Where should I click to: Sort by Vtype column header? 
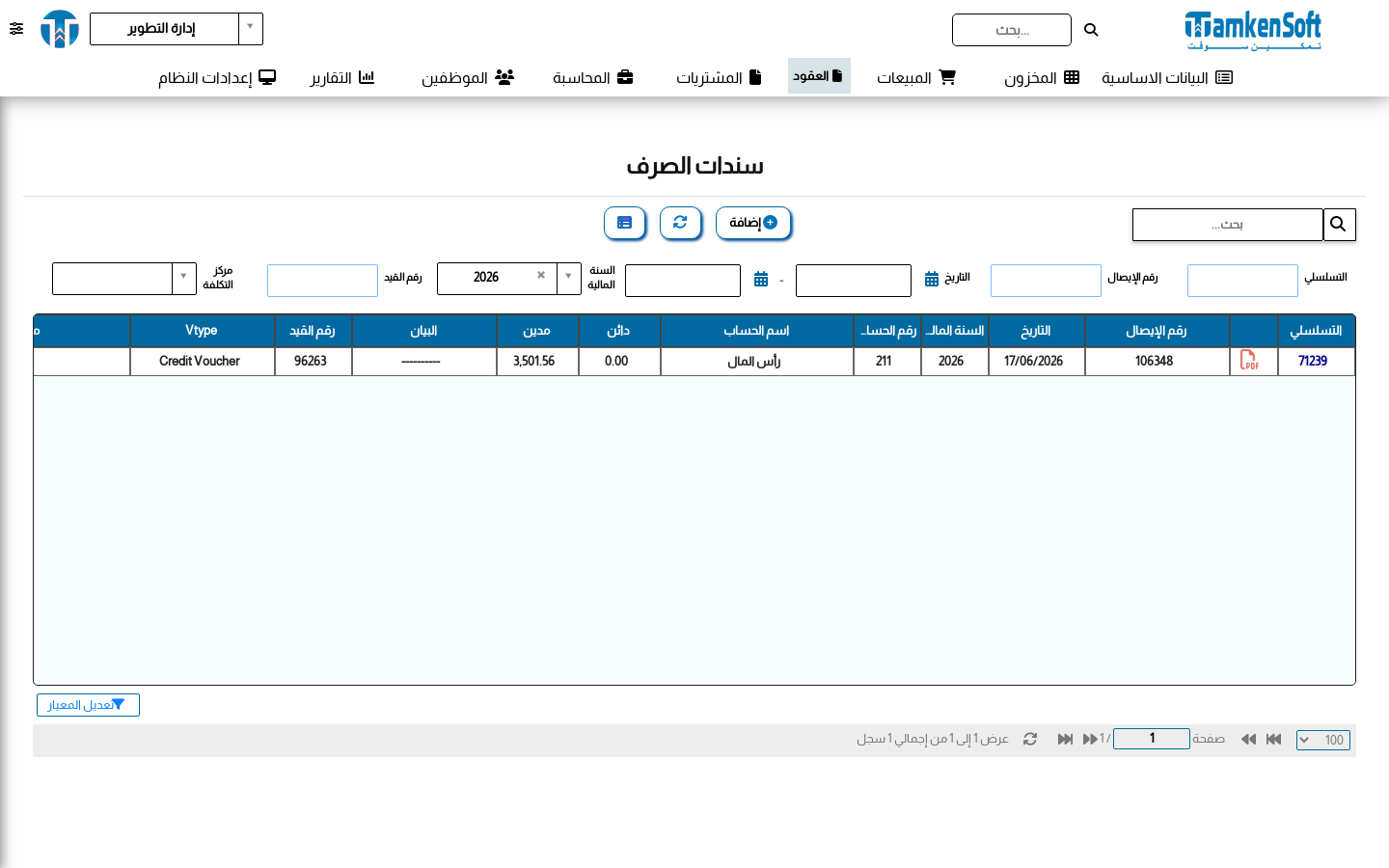(x=202, y=331)
